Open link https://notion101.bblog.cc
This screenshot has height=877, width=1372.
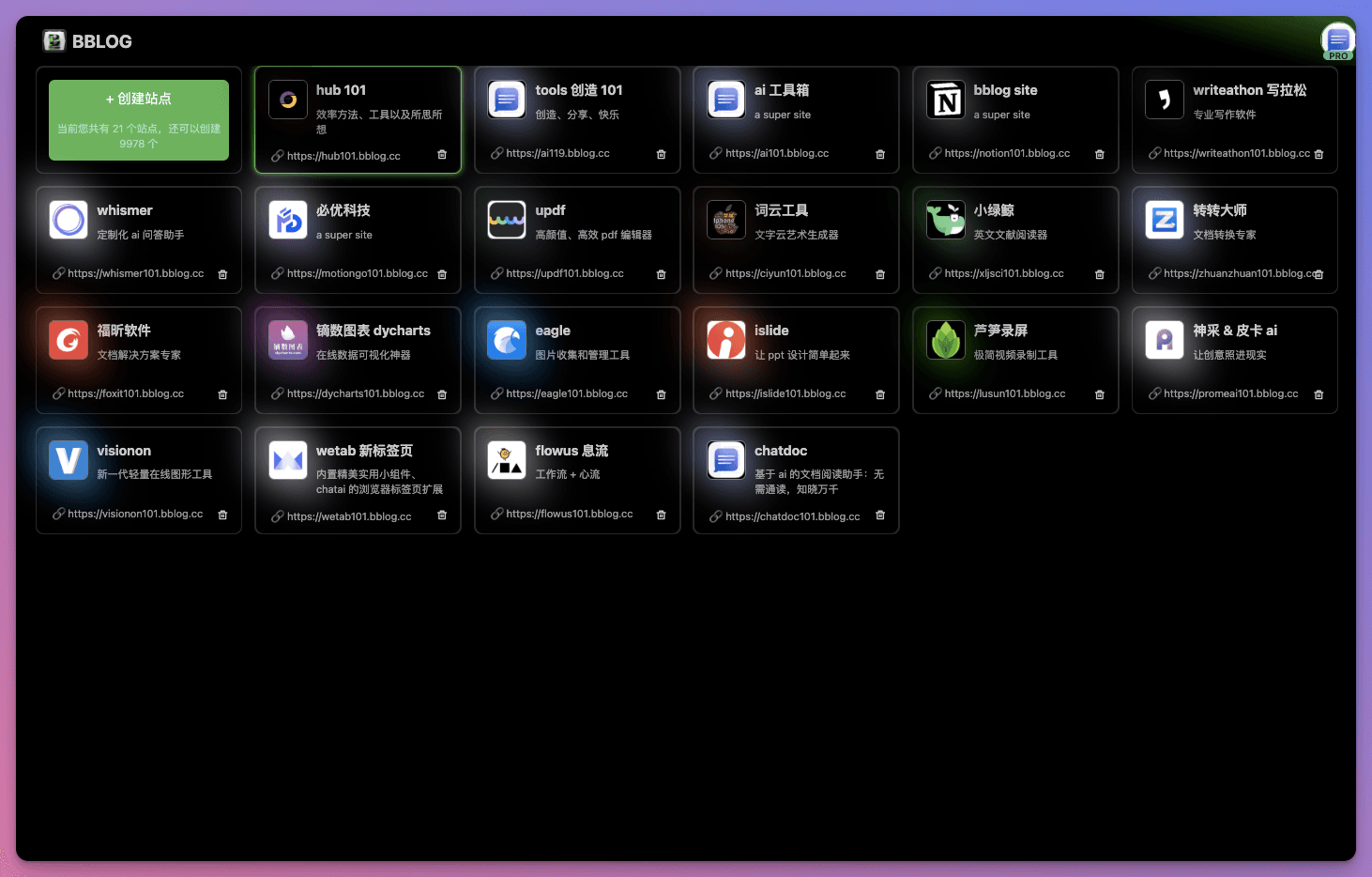tap(1007, 153)
